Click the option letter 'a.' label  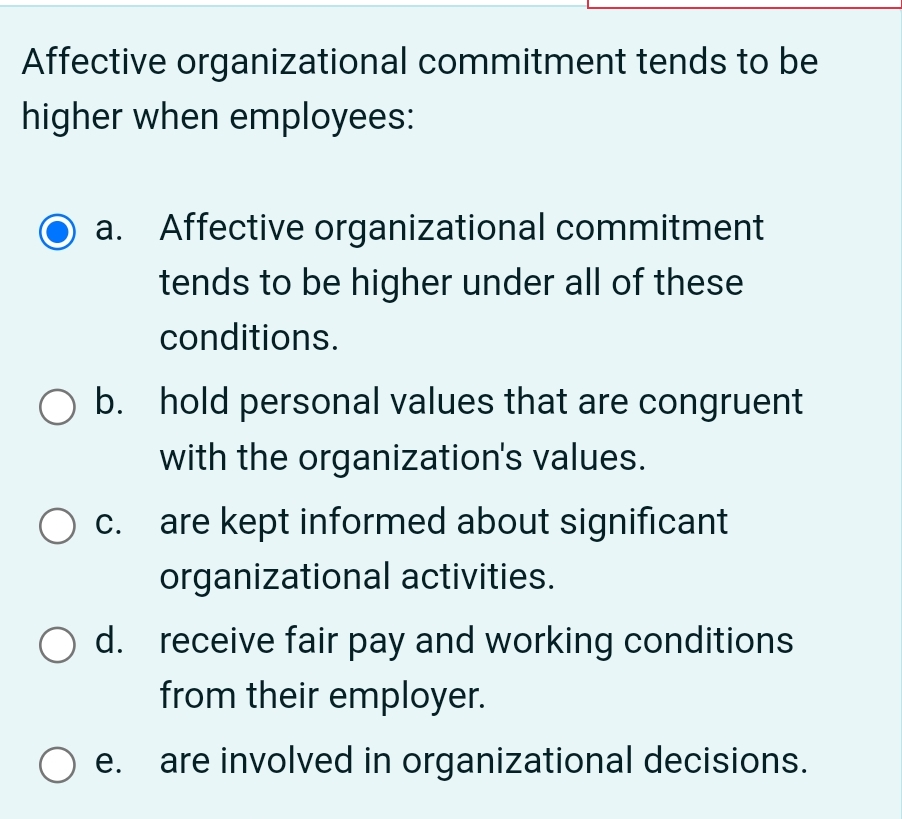coord(107,230)
